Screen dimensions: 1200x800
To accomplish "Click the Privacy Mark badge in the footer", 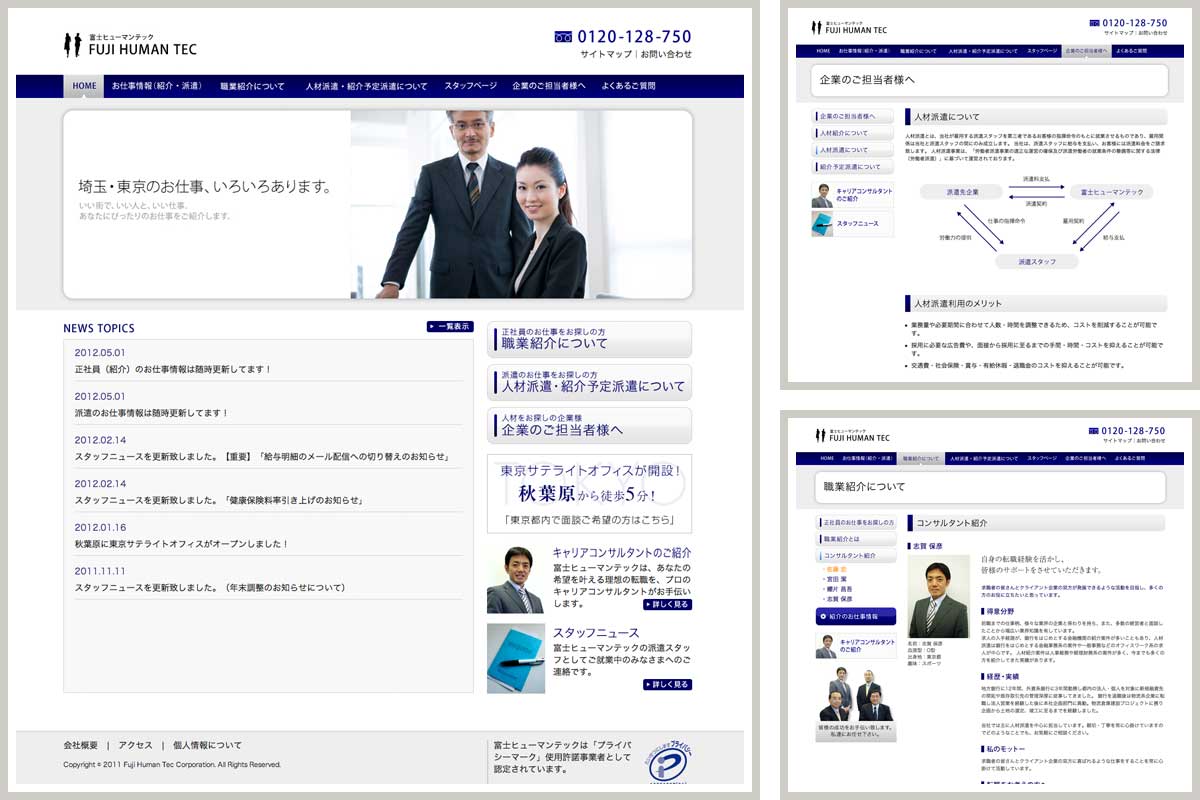I will click(668, 761).
